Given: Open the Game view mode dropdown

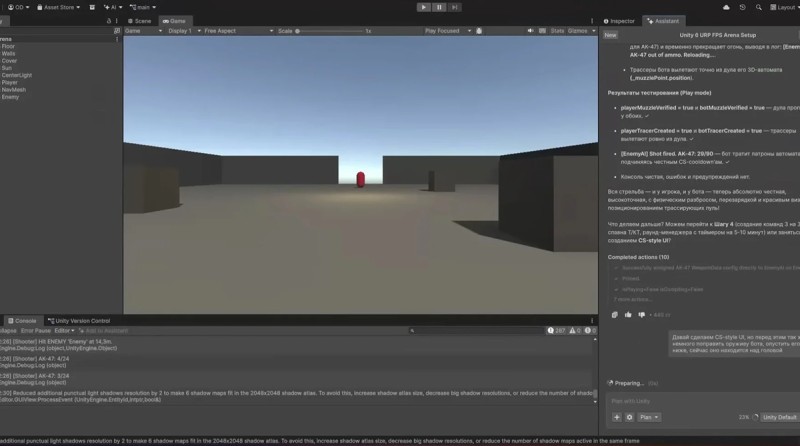Looking at the screenshot, I should pos(143,31).
